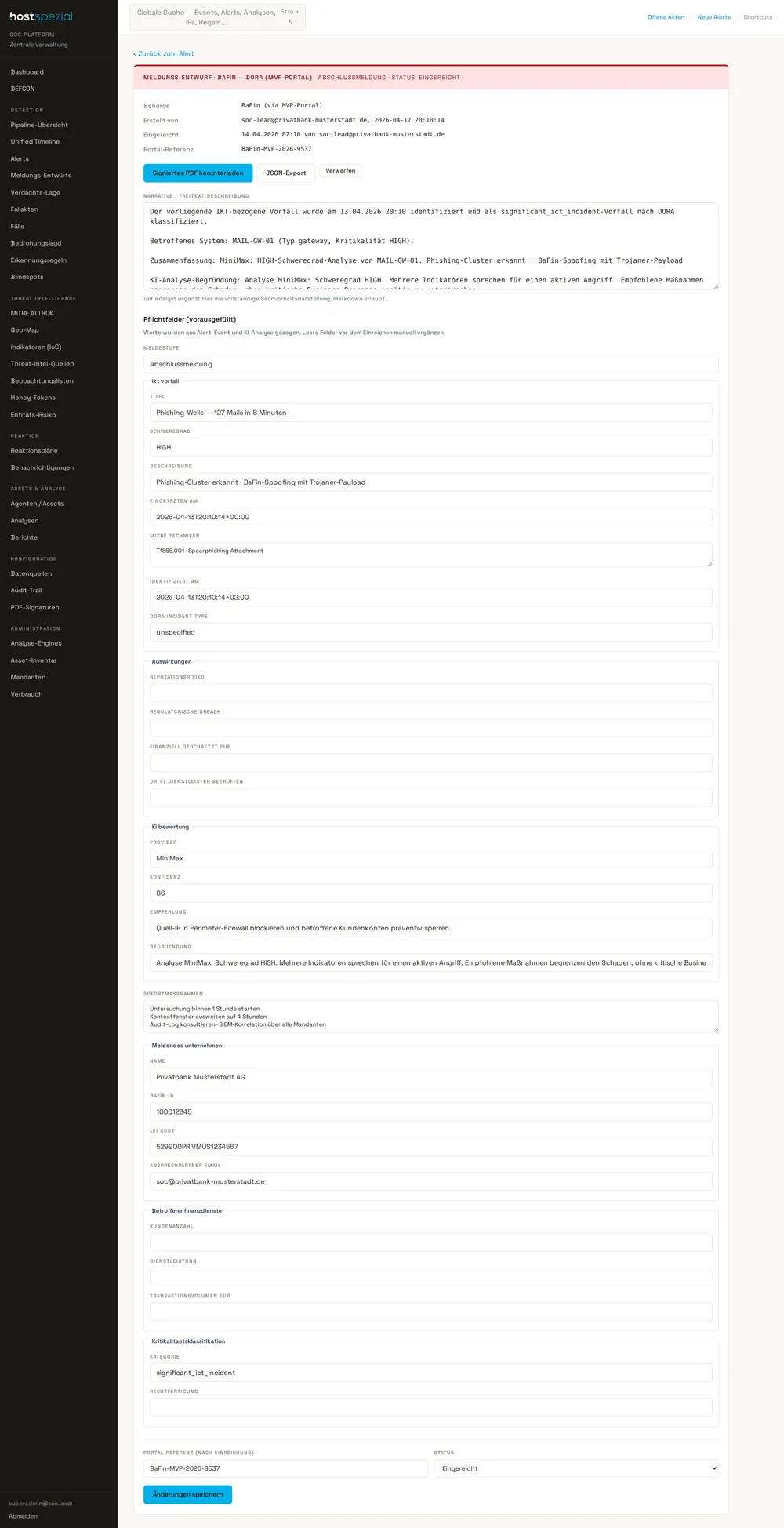
Task: Click the Titel field Phishing-Welle
Action: pyautogui.click(x=431, y=413)
